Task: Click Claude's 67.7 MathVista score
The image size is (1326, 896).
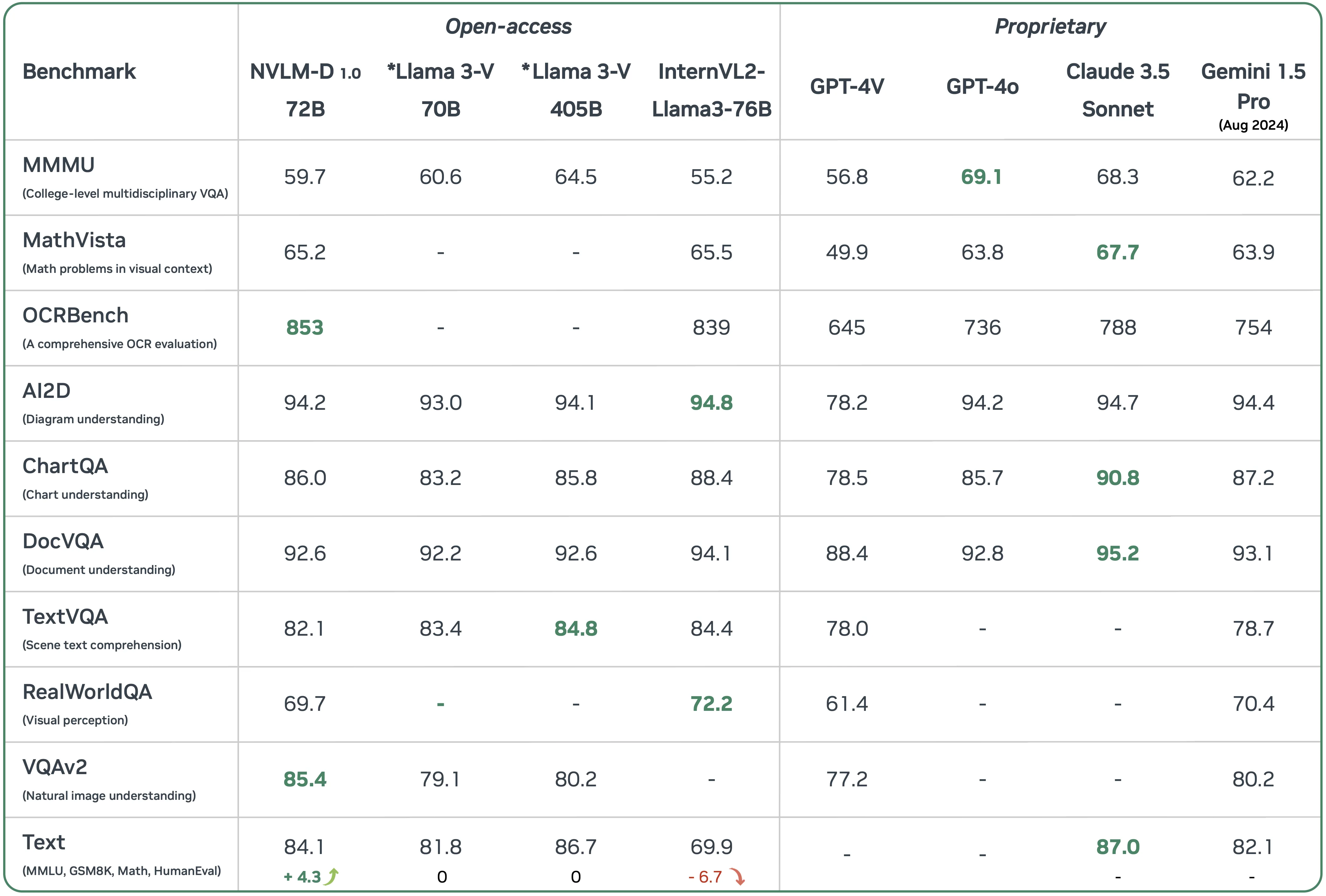Action: click(x=1118, y=252)
